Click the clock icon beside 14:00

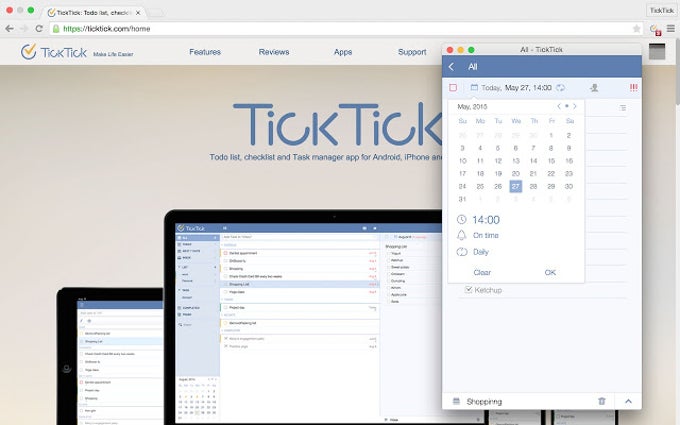pos(461,220)
